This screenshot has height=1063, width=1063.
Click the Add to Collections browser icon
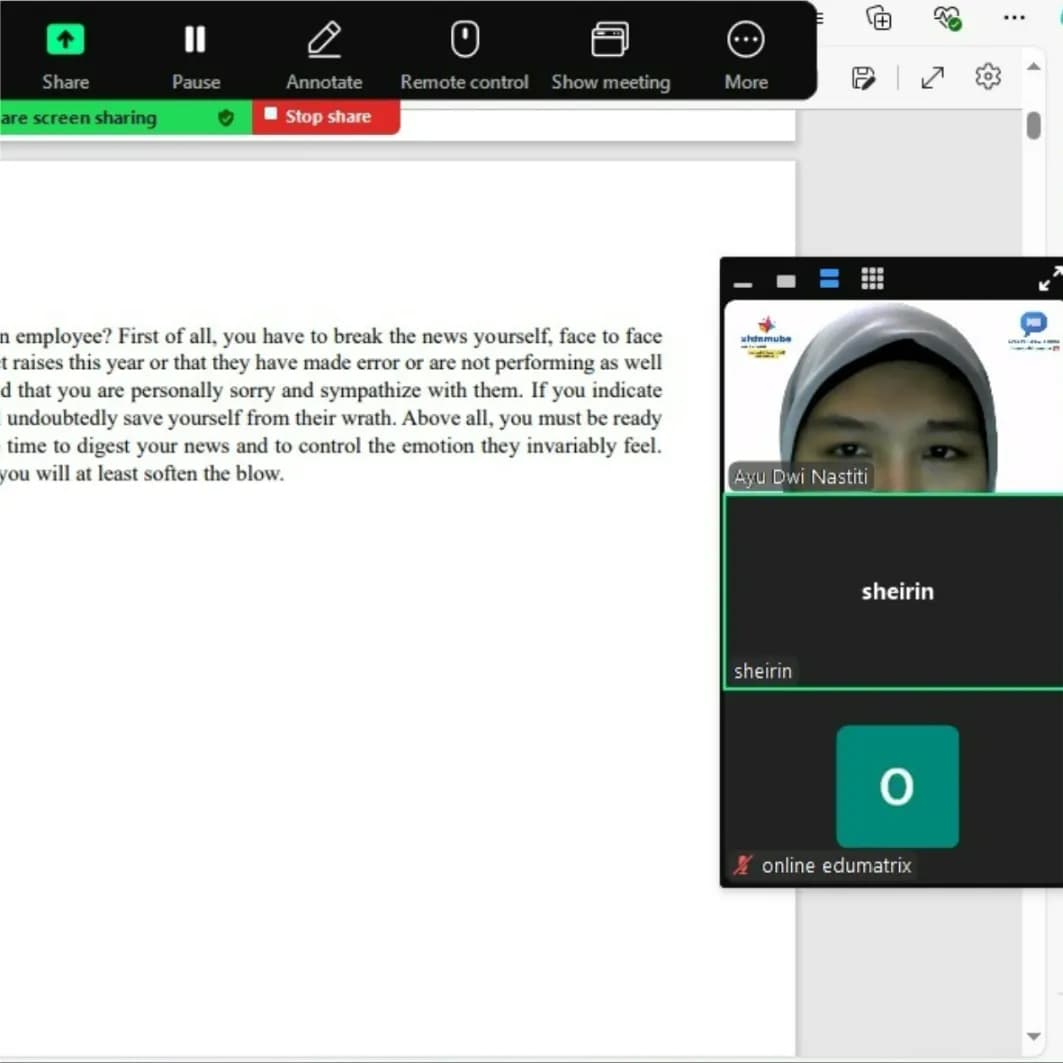tap(879, 18)
